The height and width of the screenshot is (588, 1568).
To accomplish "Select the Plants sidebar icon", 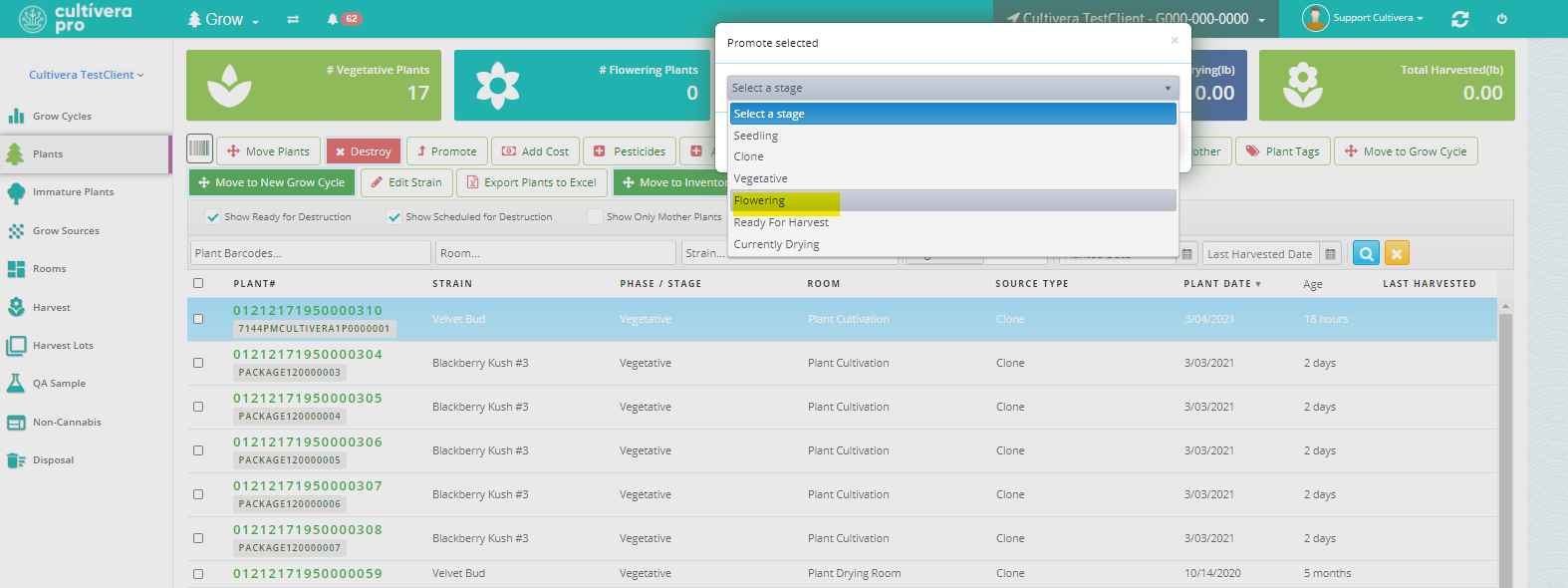I will coord(15,154).
